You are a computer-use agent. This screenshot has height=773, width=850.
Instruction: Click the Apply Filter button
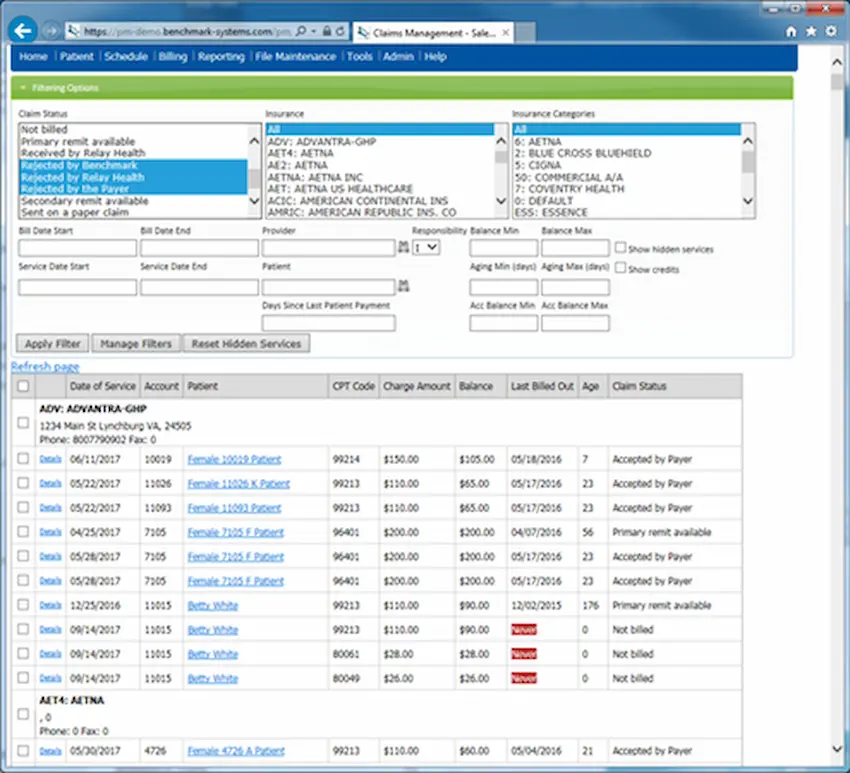(51, 343)
